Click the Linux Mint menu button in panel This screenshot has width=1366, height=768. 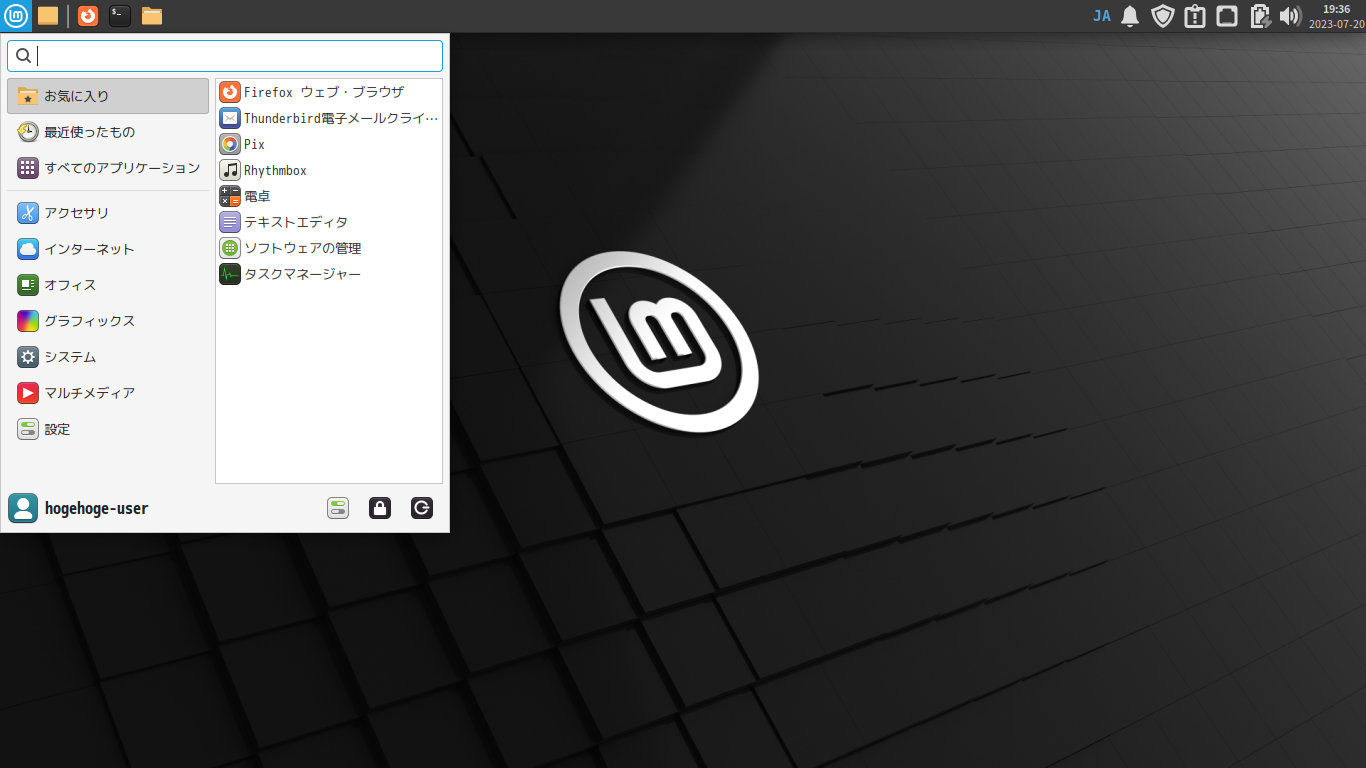pos(16,15)
